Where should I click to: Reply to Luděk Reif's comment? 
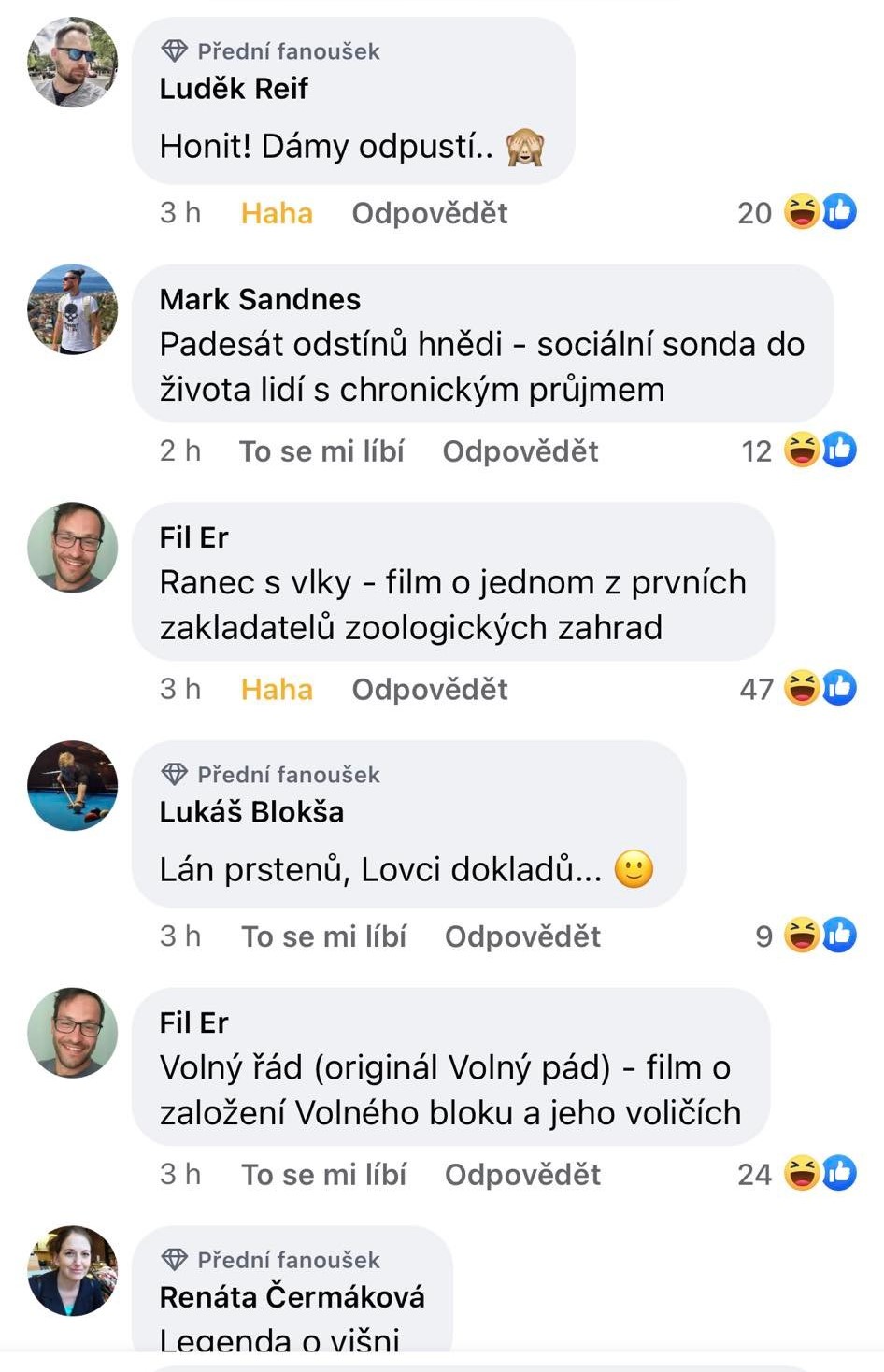(430, 213)
